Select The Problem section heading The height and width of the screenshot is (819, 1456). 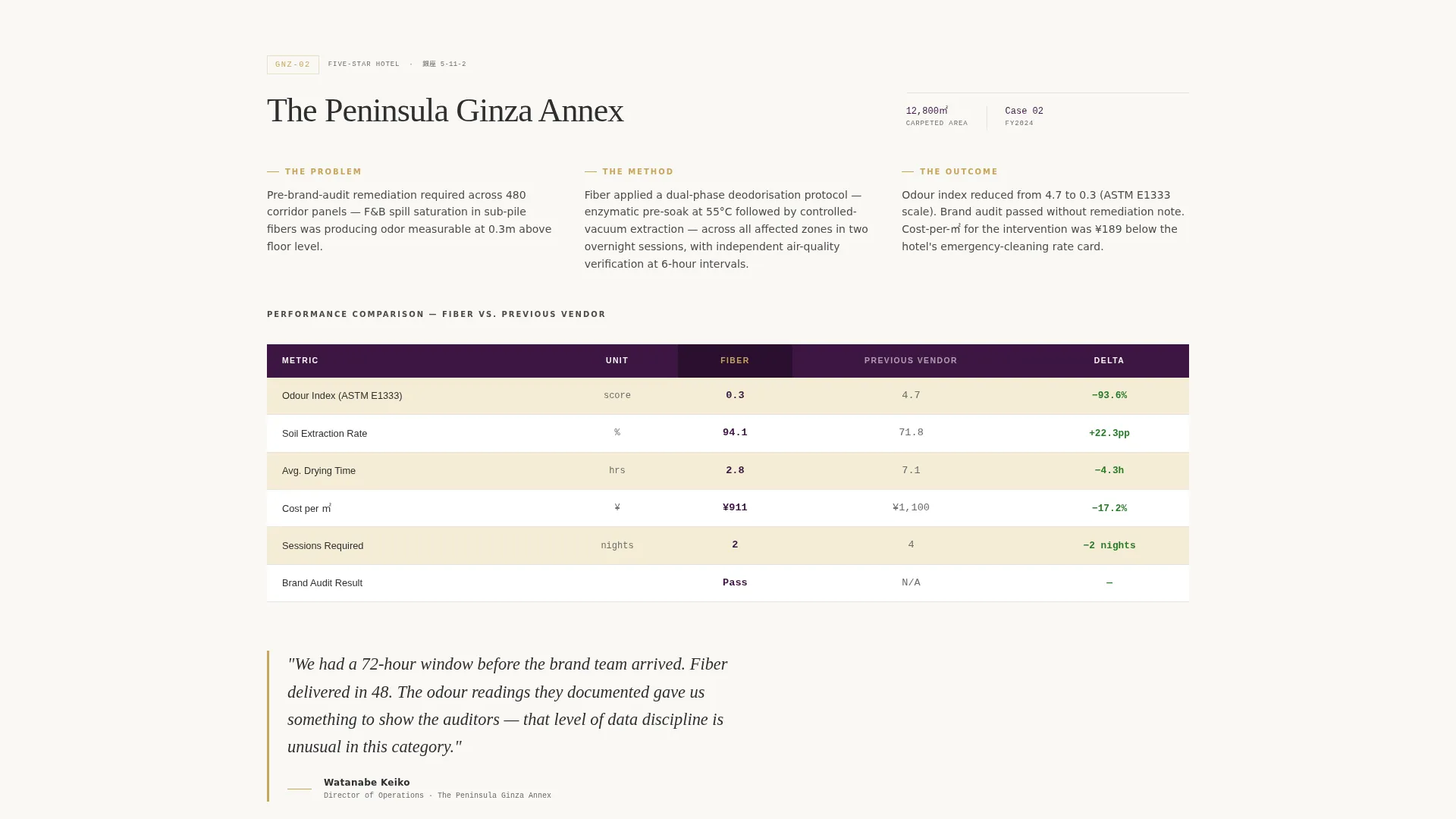click(x=323, y=172)
